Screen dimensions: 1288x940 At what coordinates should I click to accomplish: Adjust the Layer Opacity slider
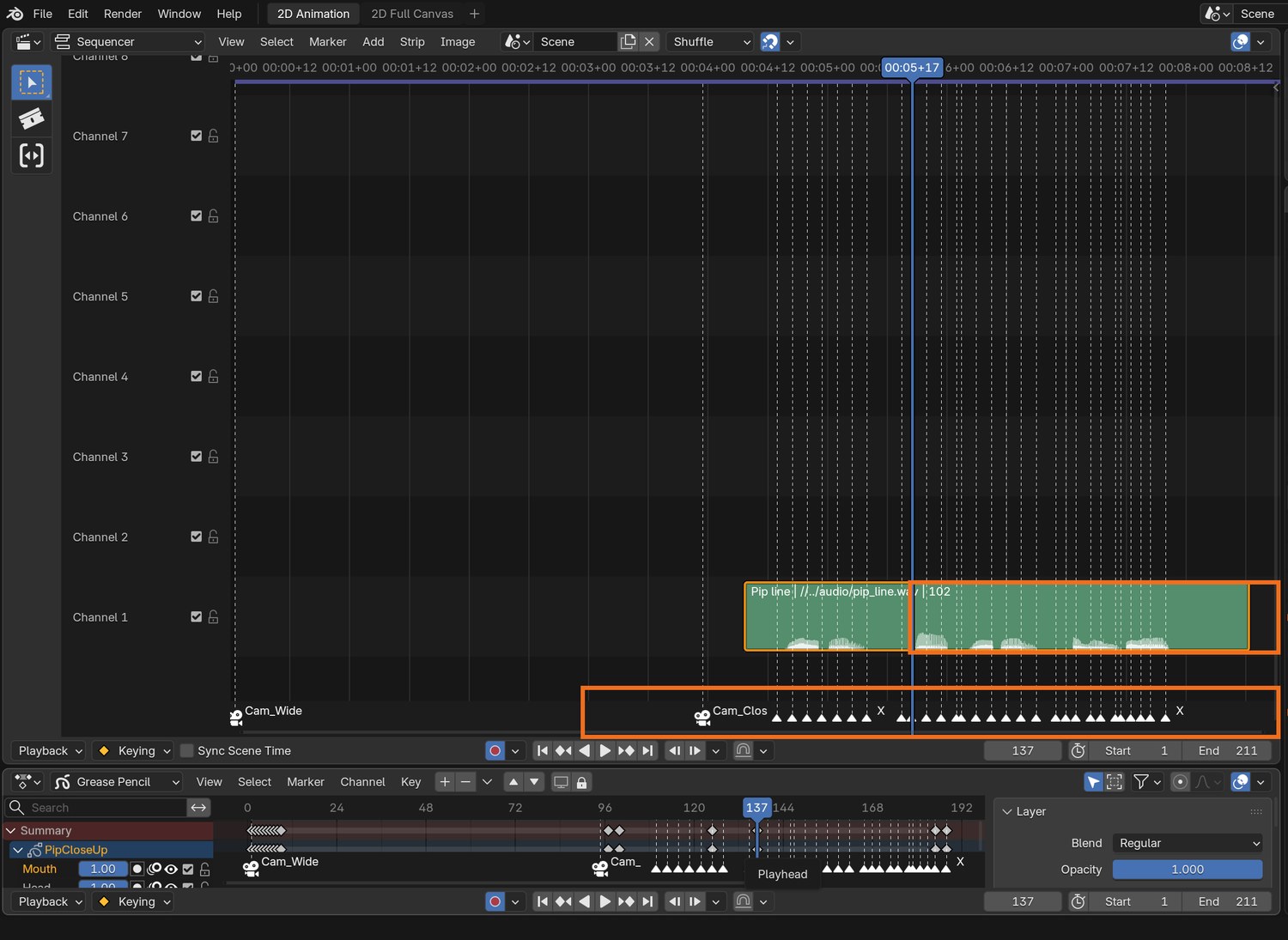pos(1188,869)
